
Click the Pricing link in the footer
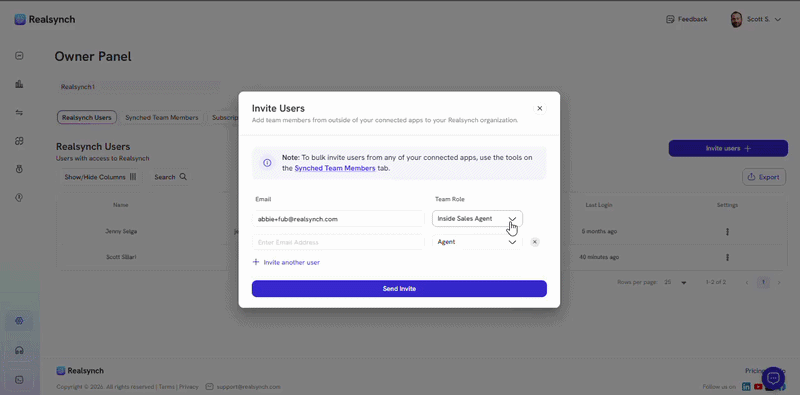point(754,371)
